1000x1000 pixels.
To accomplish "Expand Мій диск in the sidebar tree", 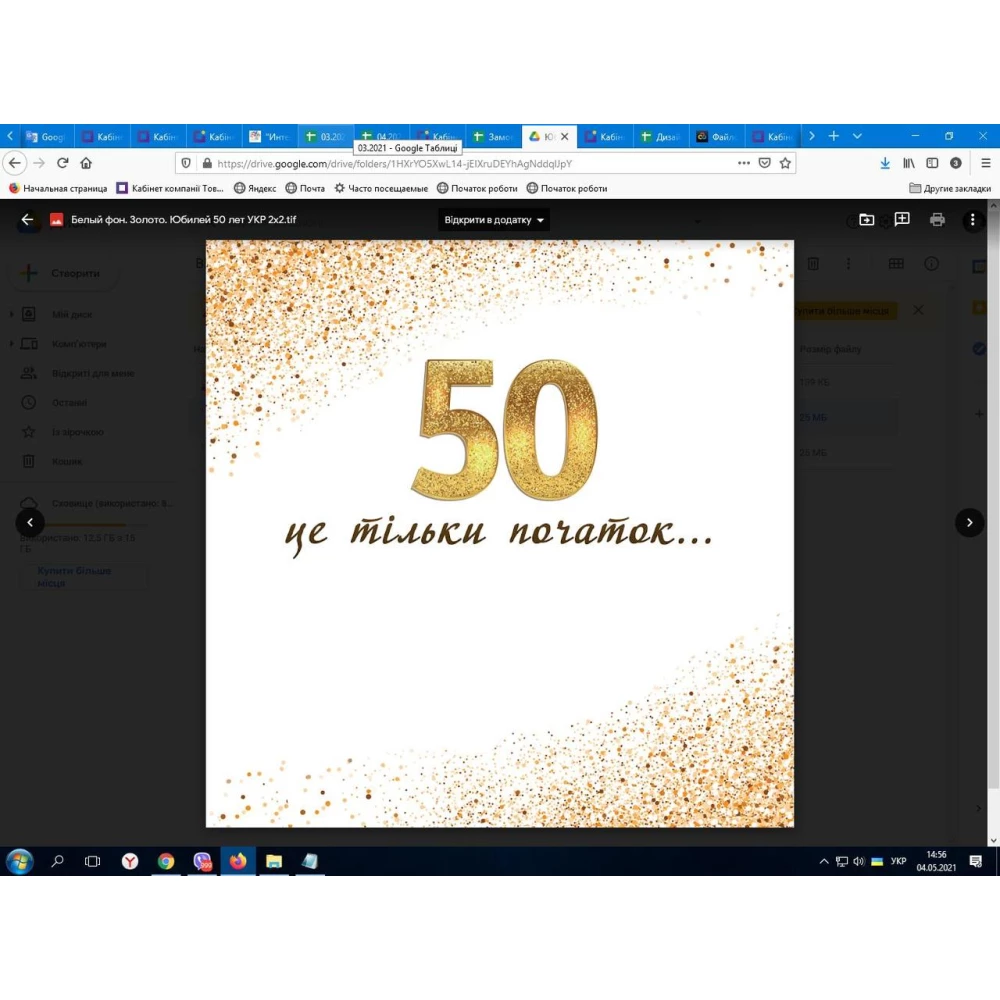I will pos(11,314).
